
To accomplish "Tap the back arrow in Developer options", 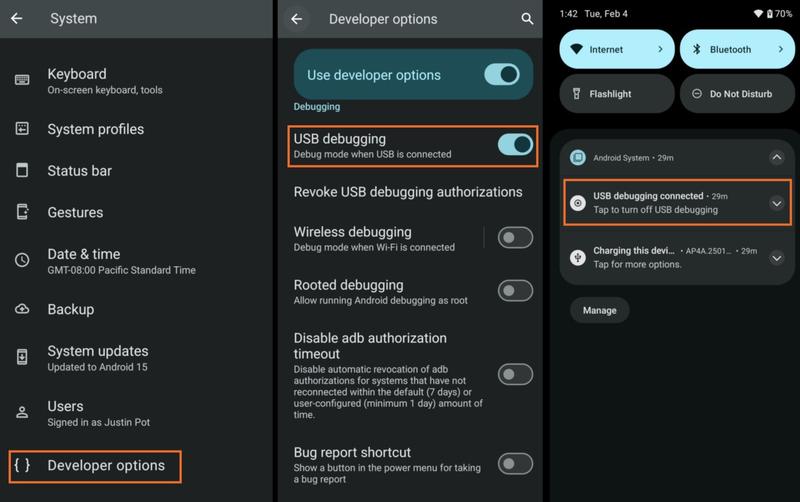I will point(296,19).
